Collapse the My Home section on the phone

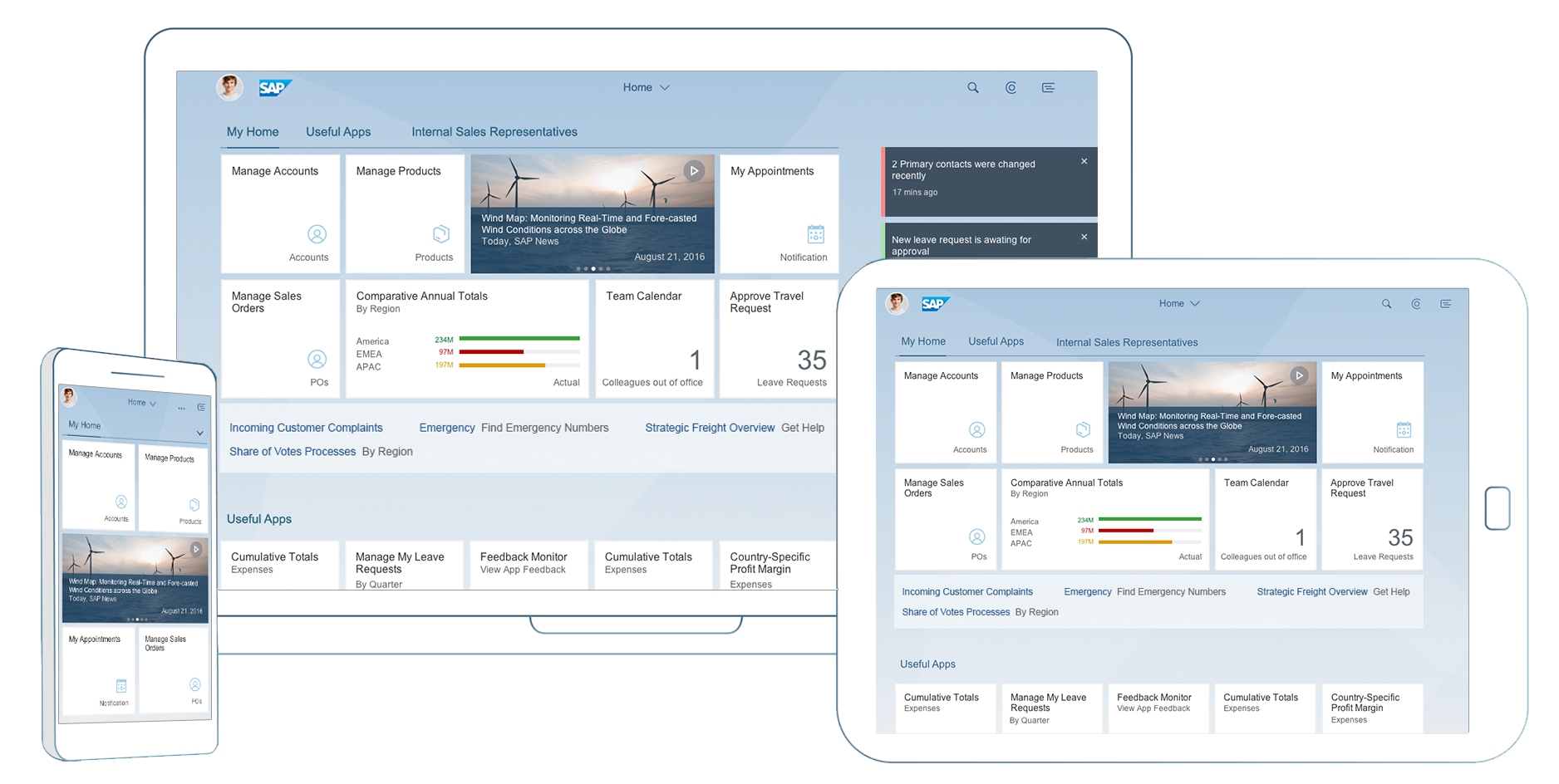point(199,433)
